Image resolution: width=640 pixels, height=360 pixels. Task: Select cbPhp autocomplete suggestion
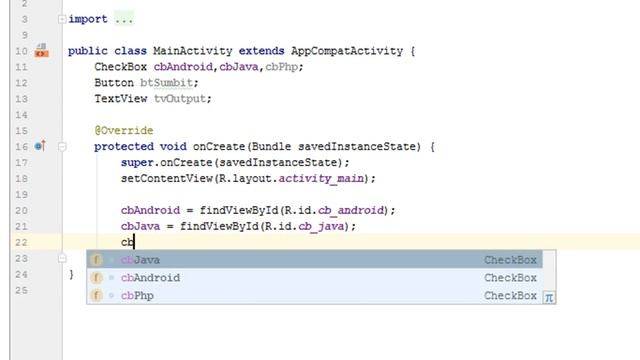coord(314,296)
